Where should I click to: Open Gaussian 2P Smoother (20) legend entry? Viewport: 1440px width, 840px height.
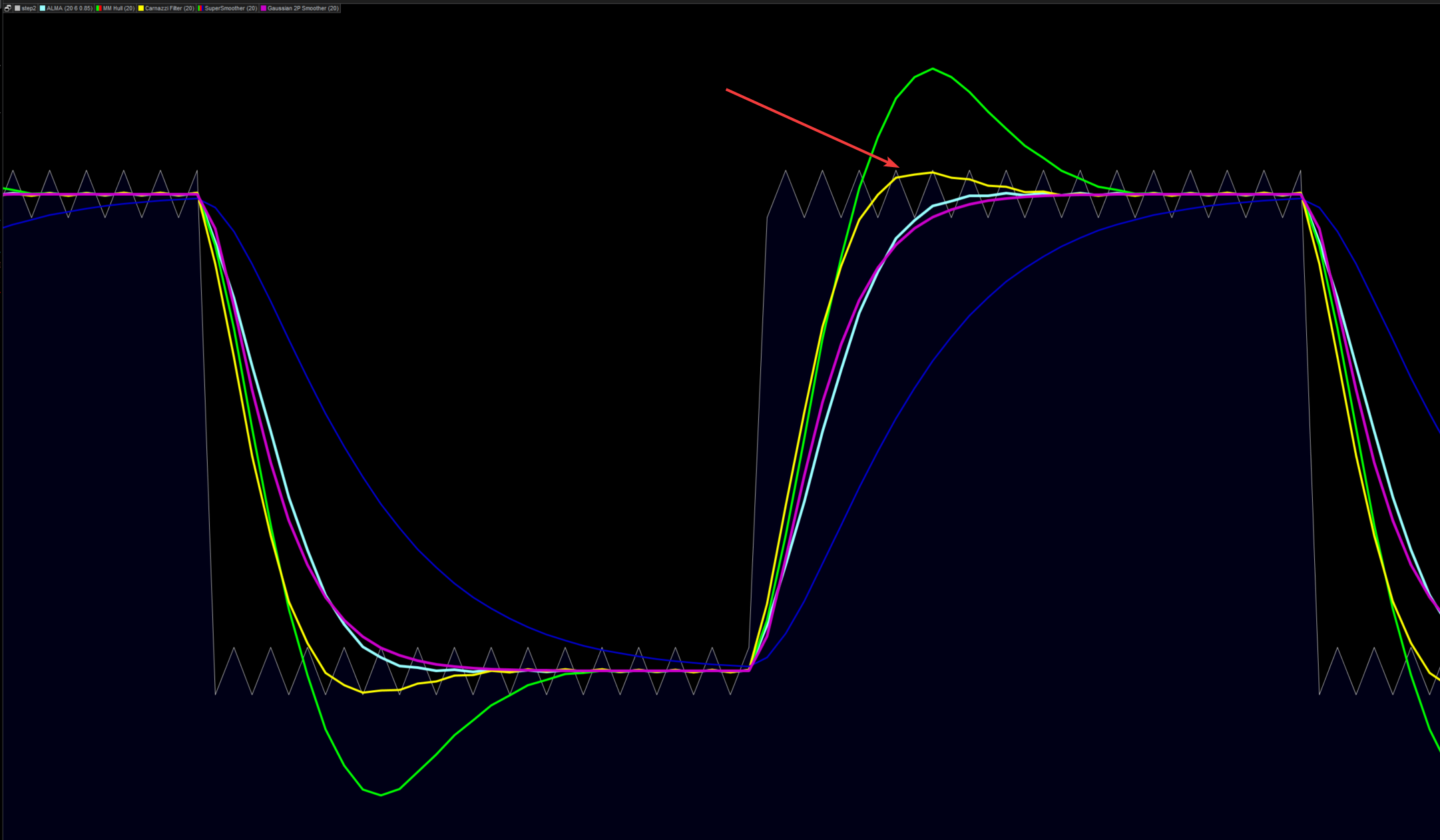(303, 8)
